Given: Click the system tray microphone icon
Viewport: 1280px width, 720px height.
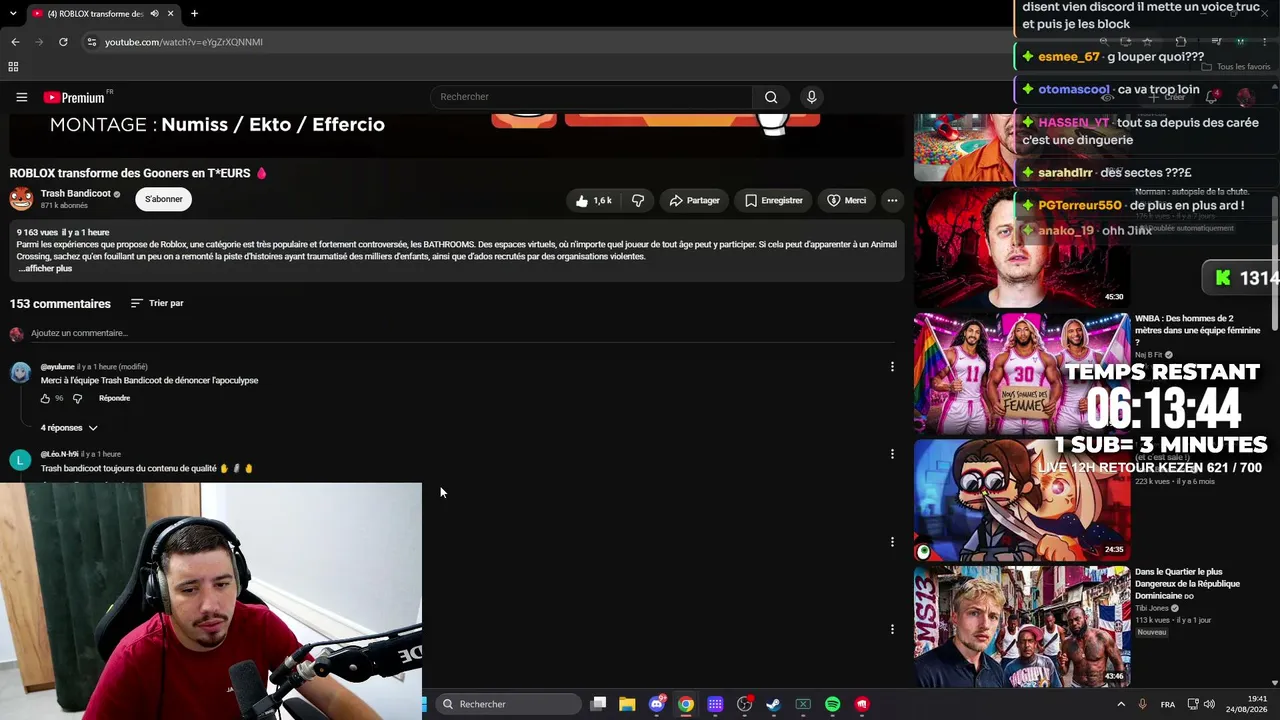Looking at the screenshot, I should coord(1142,704).
